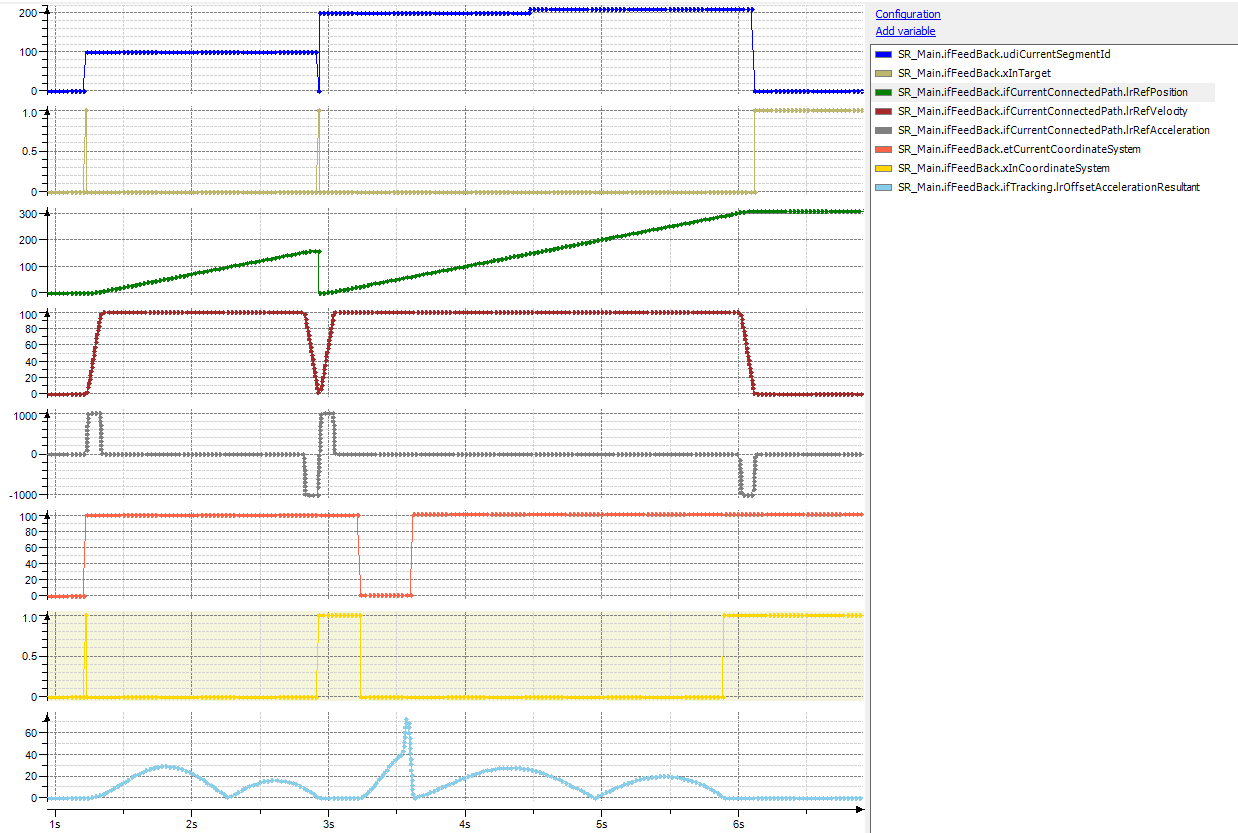
Task: Select the lrRefAcceleration legend entry
Action: point(1054,130)
